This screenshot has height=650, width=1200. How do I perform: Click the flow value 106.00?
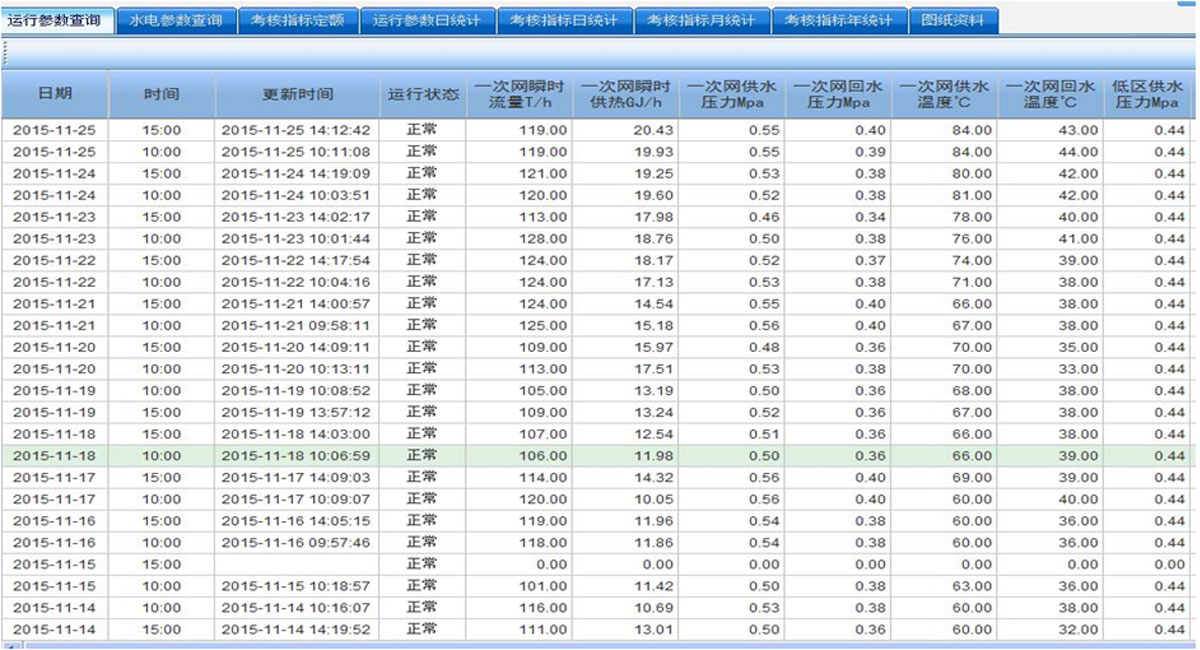click(543, 456)
